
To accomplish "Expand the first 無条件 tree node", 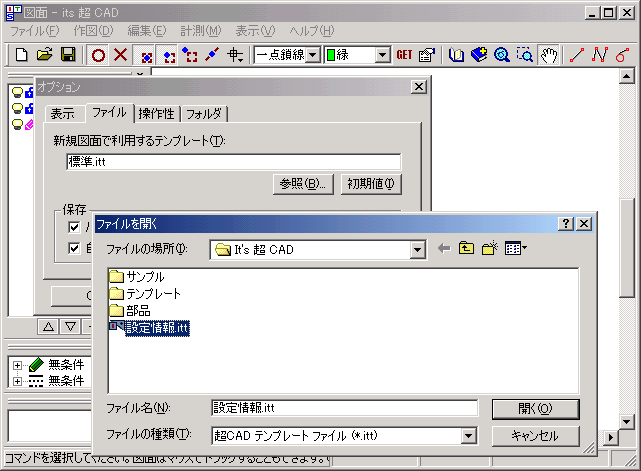I will (x=17, y=365).
